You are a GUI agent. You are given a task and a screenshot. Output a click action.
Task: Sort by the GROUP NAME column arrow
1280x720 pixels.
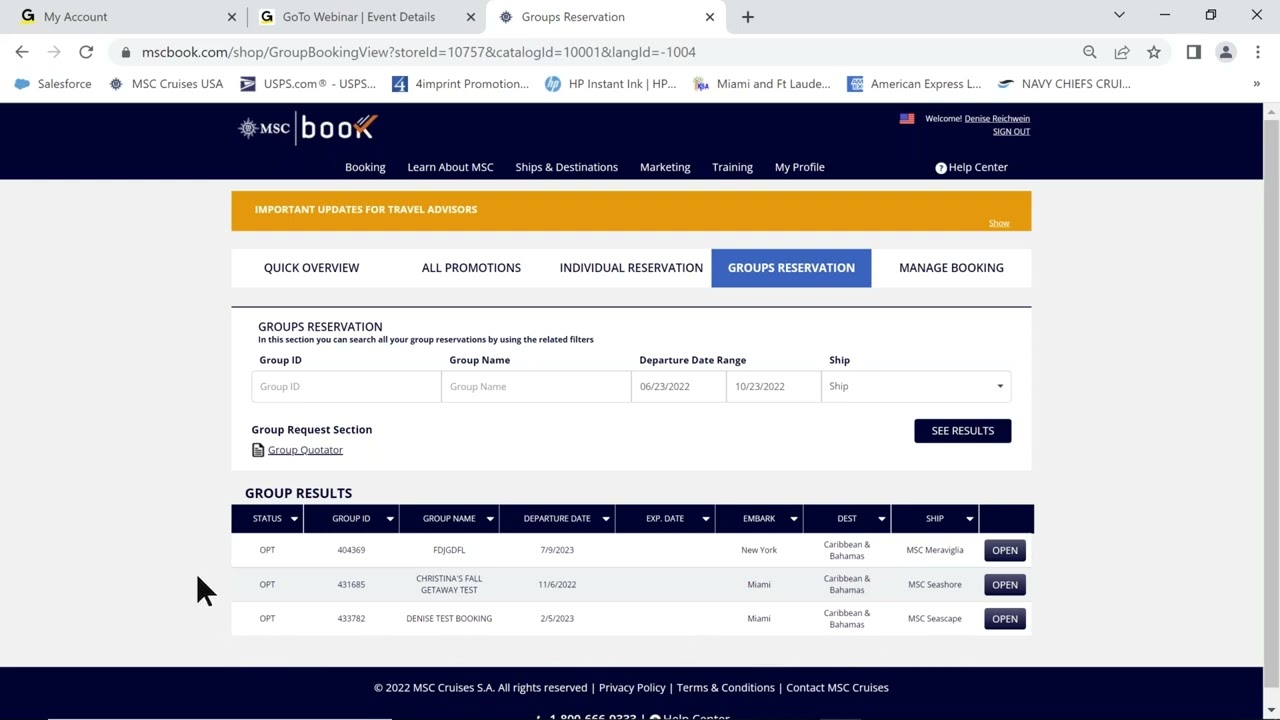pyautogui.click(x=490, y=519)
